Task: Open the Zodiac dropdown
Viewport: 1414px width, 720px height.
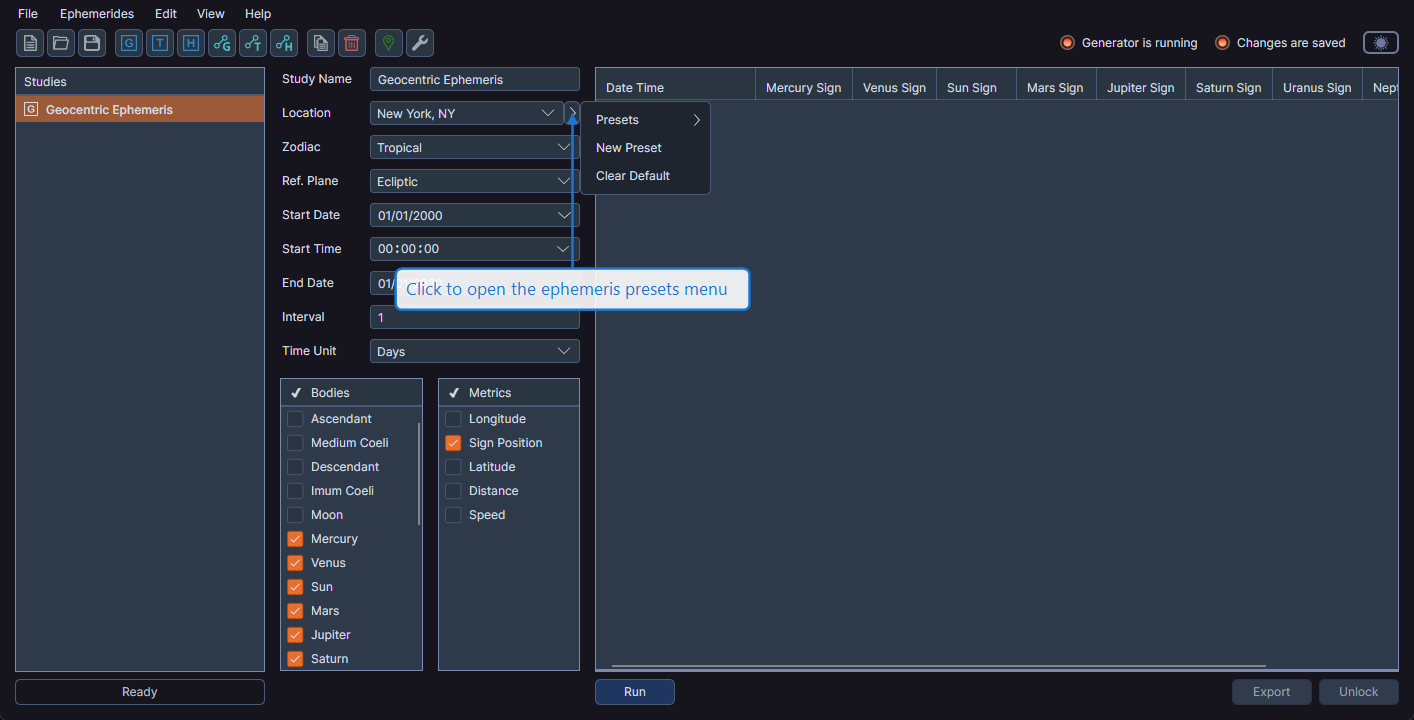Action: click(x=473, y=147)
